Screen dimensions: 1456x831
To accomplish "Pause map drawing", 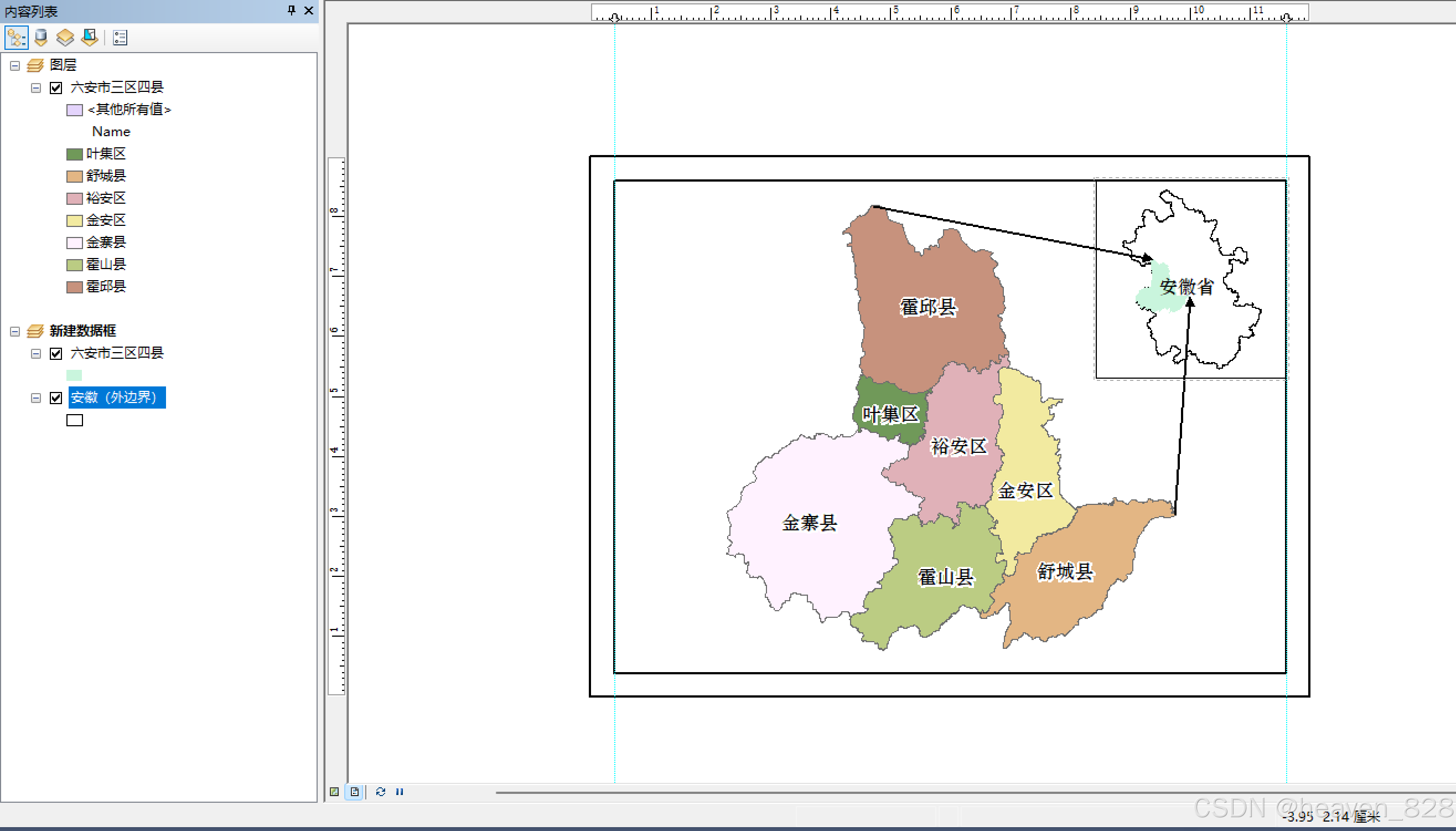I will [x=400, y=792].
